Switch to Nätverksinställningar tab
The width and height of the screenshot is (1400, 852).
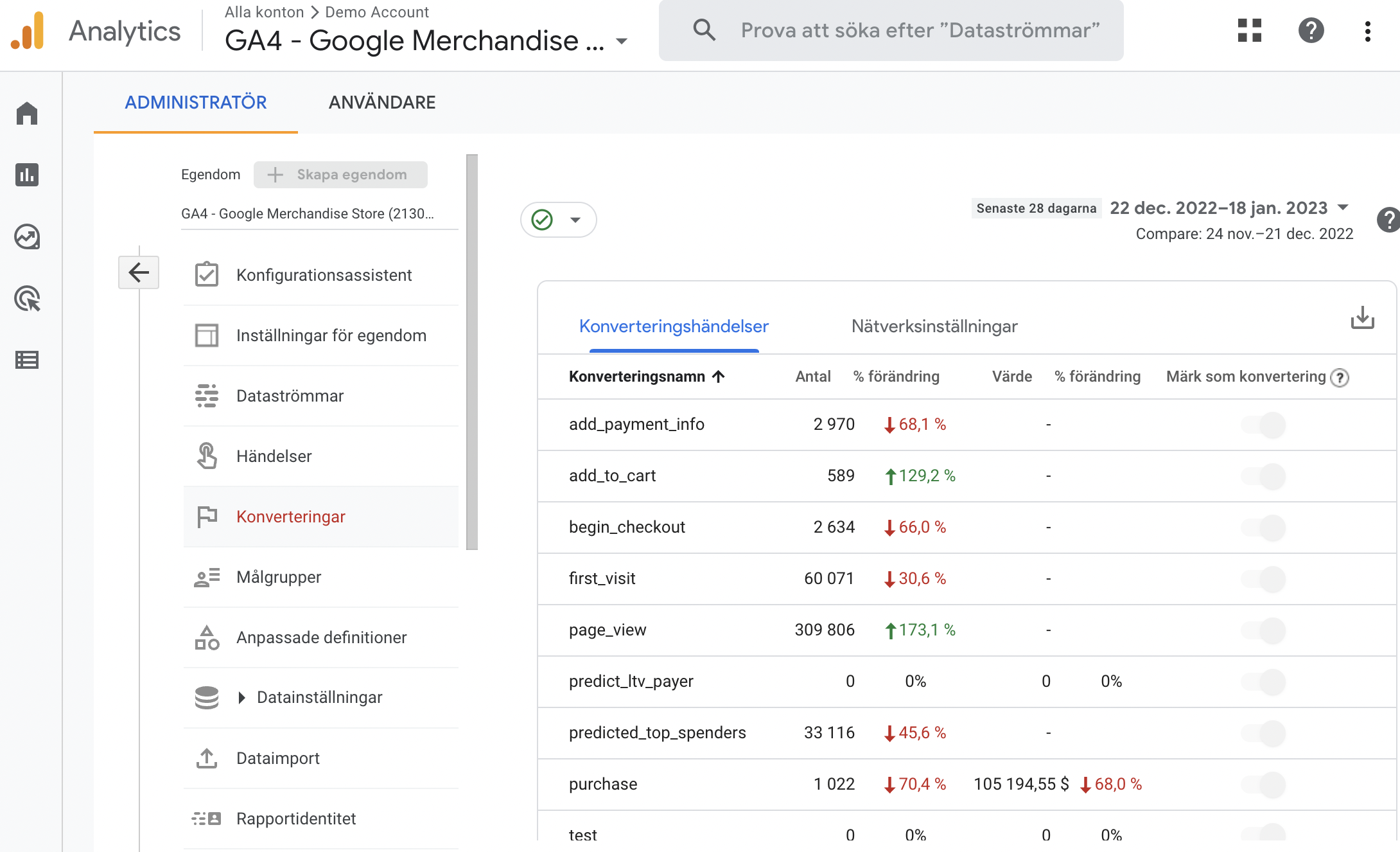934,326
